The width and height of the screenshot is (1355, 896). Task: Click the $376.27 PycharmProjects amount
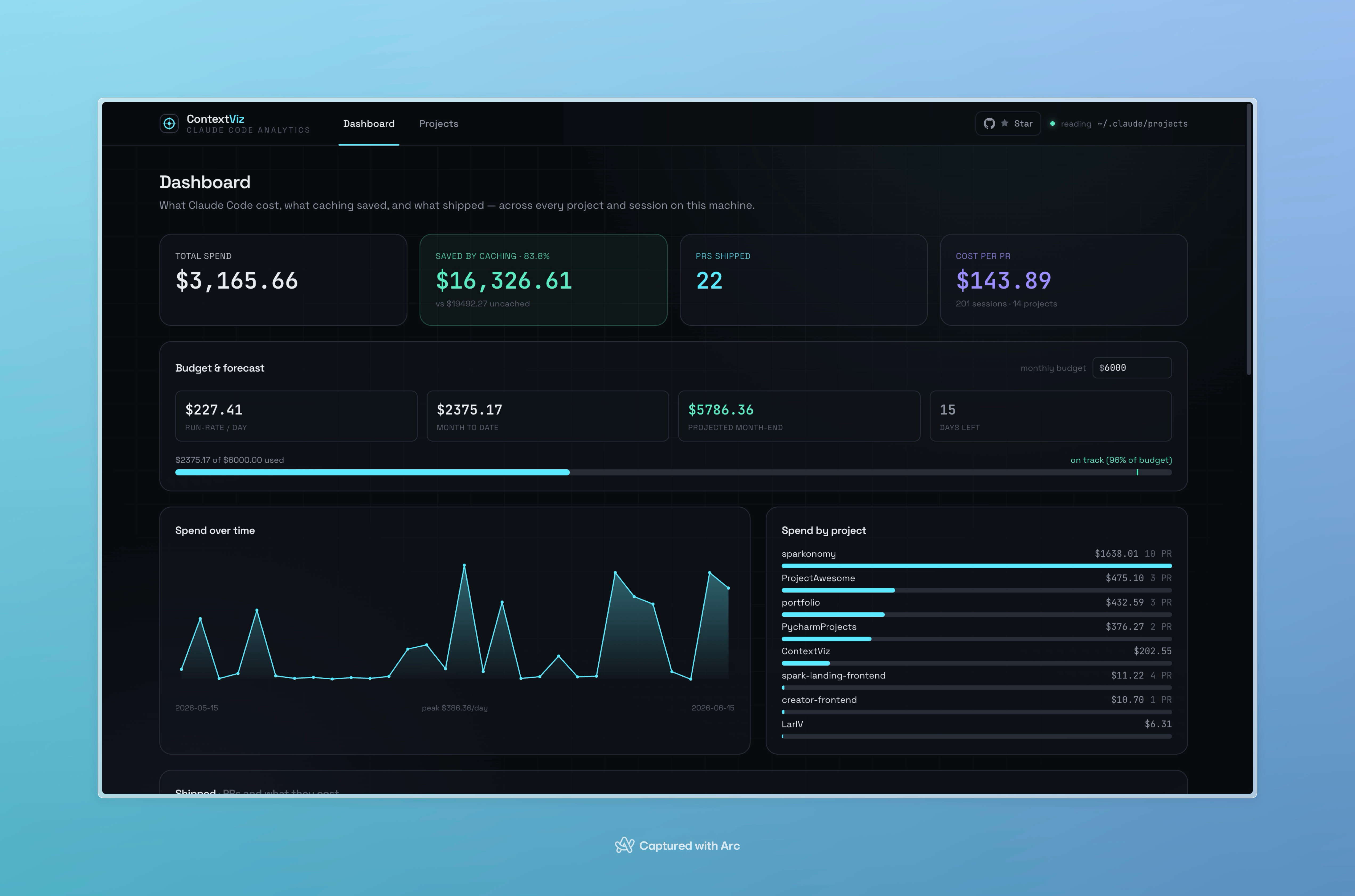[1125, 627]
